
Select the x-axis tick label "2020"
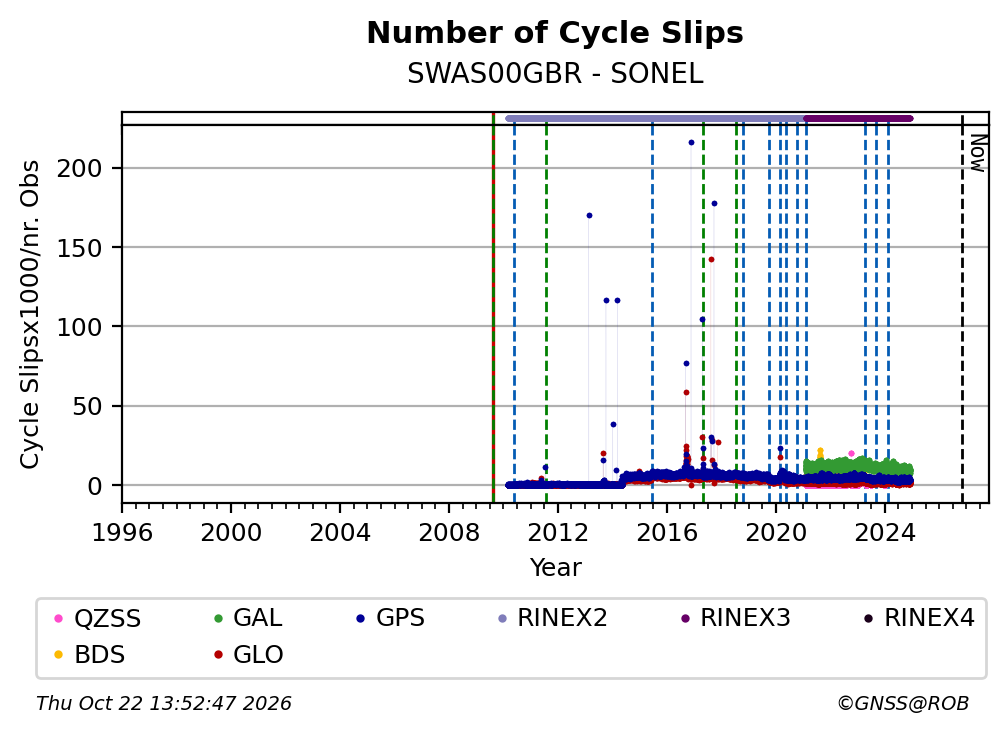pos(775,533)
